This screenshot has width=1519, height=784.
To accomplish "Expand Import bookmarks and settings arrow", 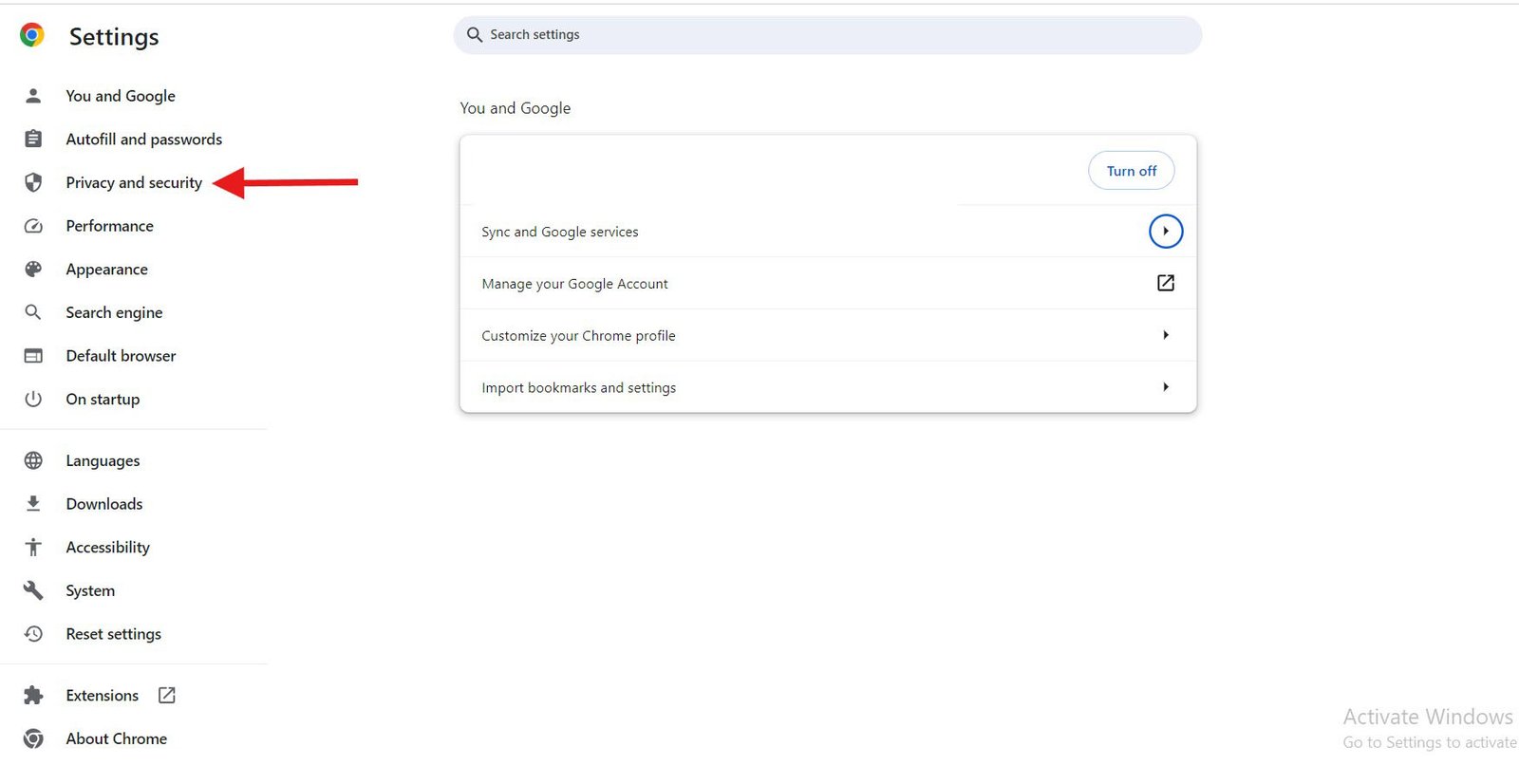I will click(x=1166, y=387).
